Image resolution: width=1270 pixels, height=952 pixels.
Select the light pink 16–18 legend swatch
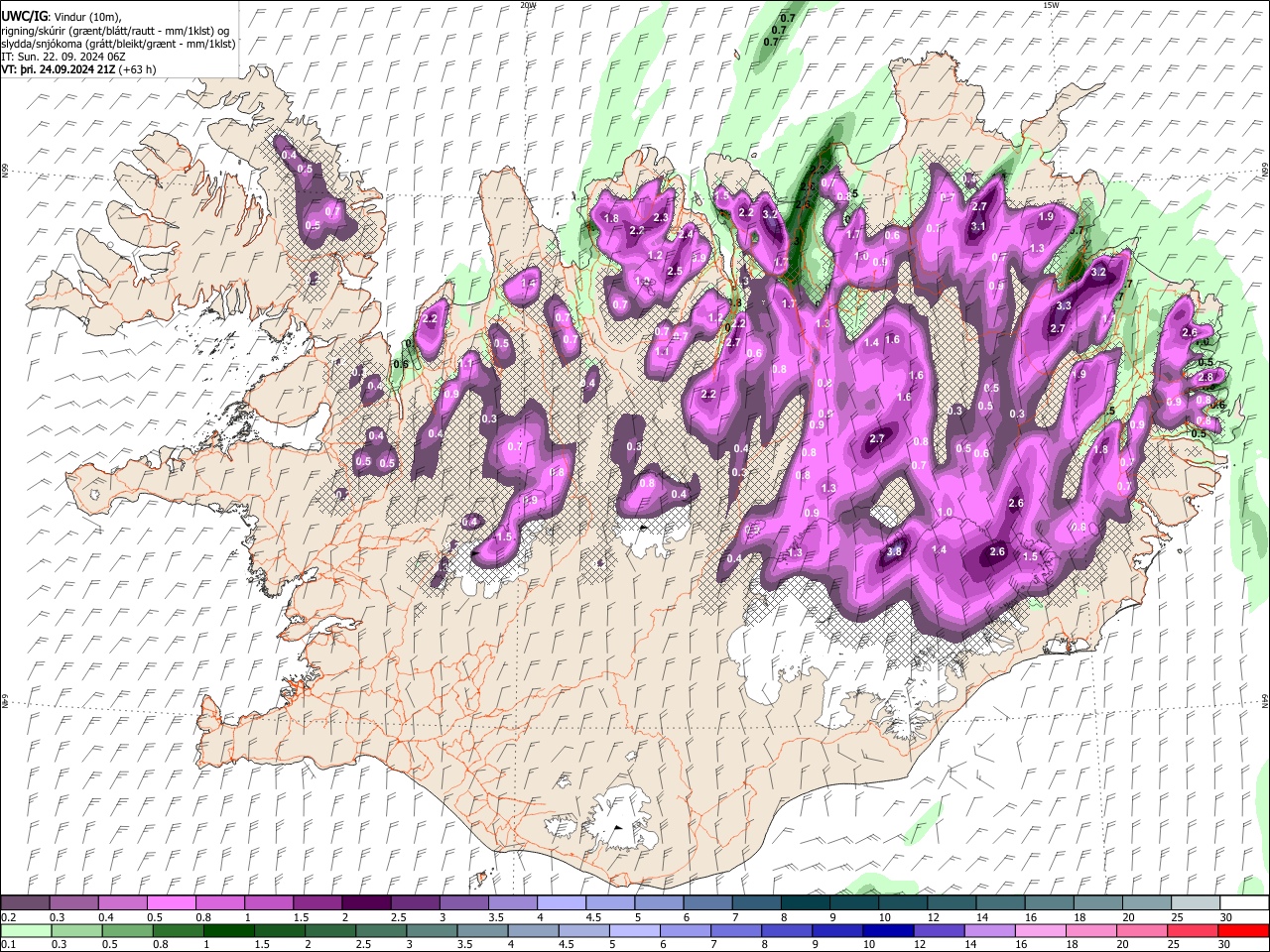(x=1040, y=931)
